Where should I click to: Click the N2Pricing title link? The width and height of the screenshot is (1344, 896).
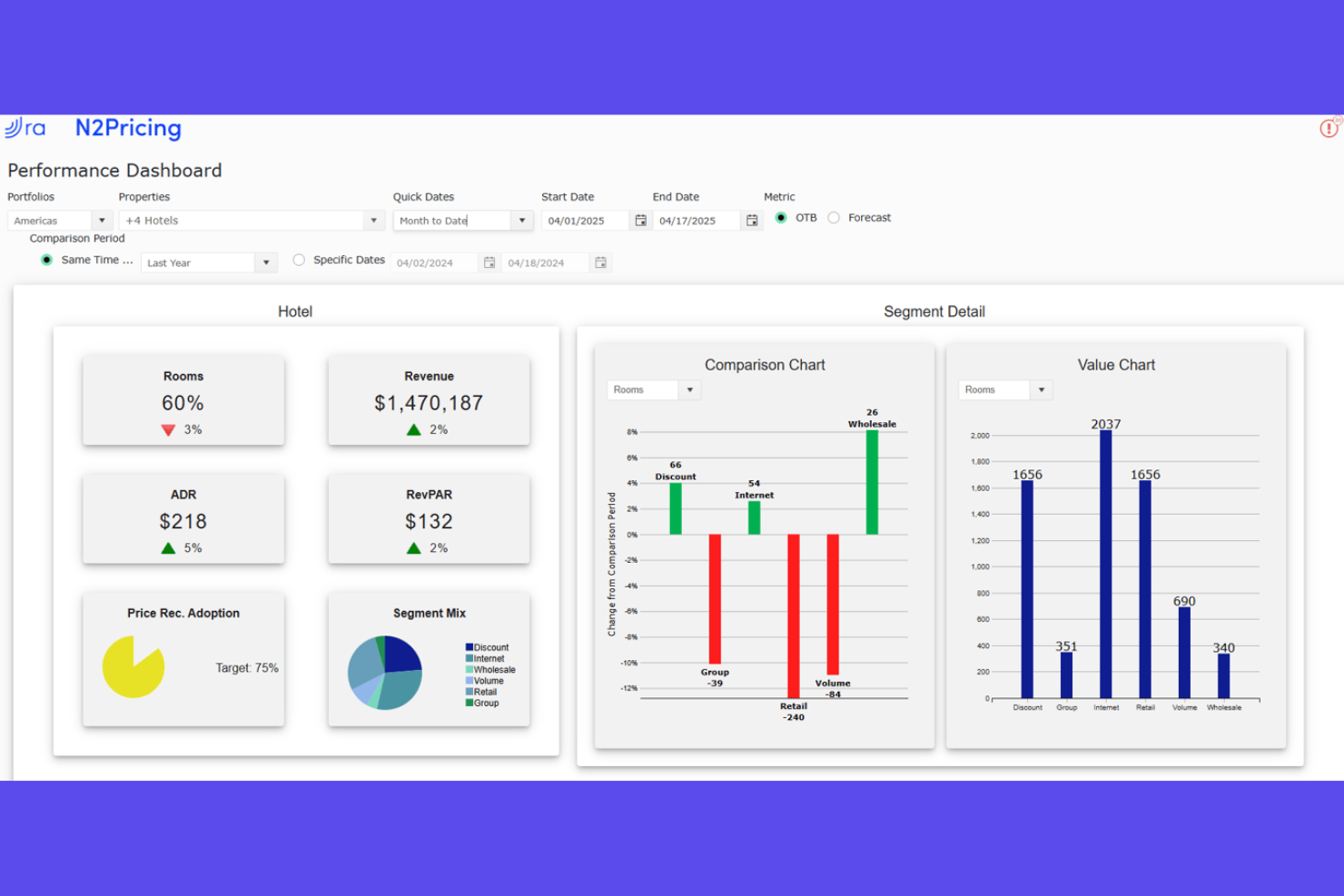click(127, 128)
